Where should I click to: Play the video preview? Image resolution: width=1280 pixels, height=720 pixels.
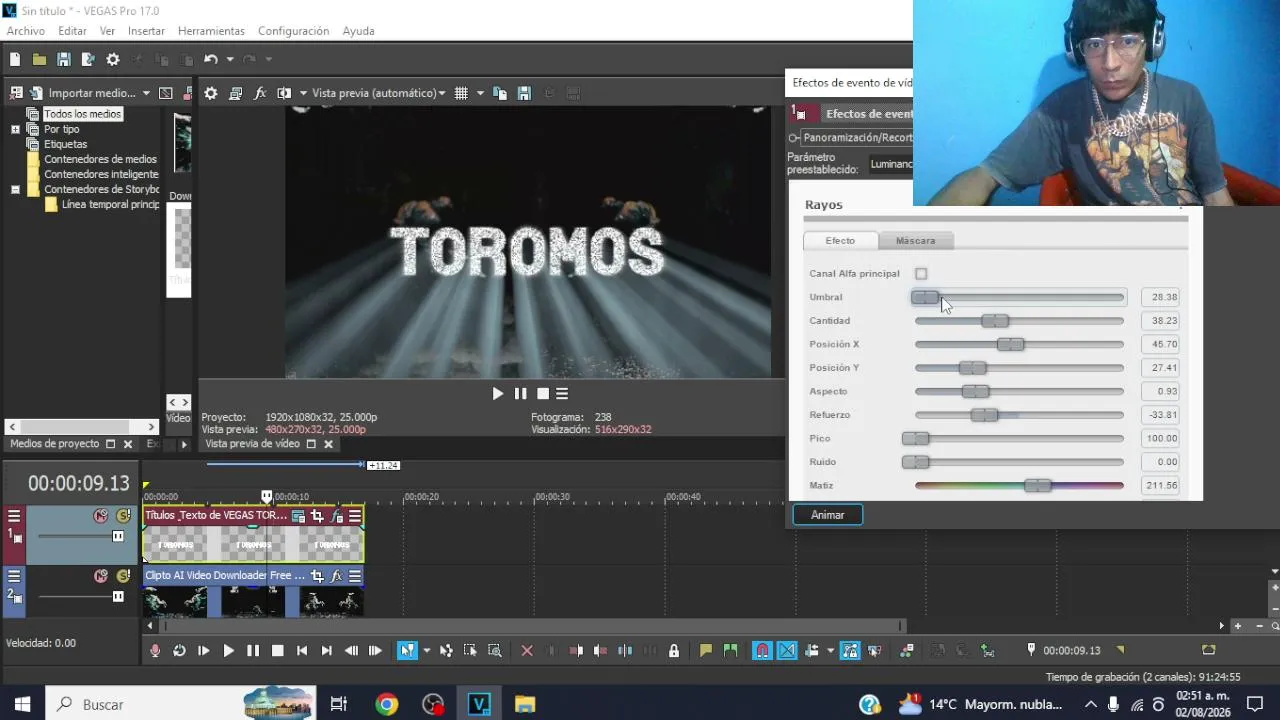(x=497, y=394)
